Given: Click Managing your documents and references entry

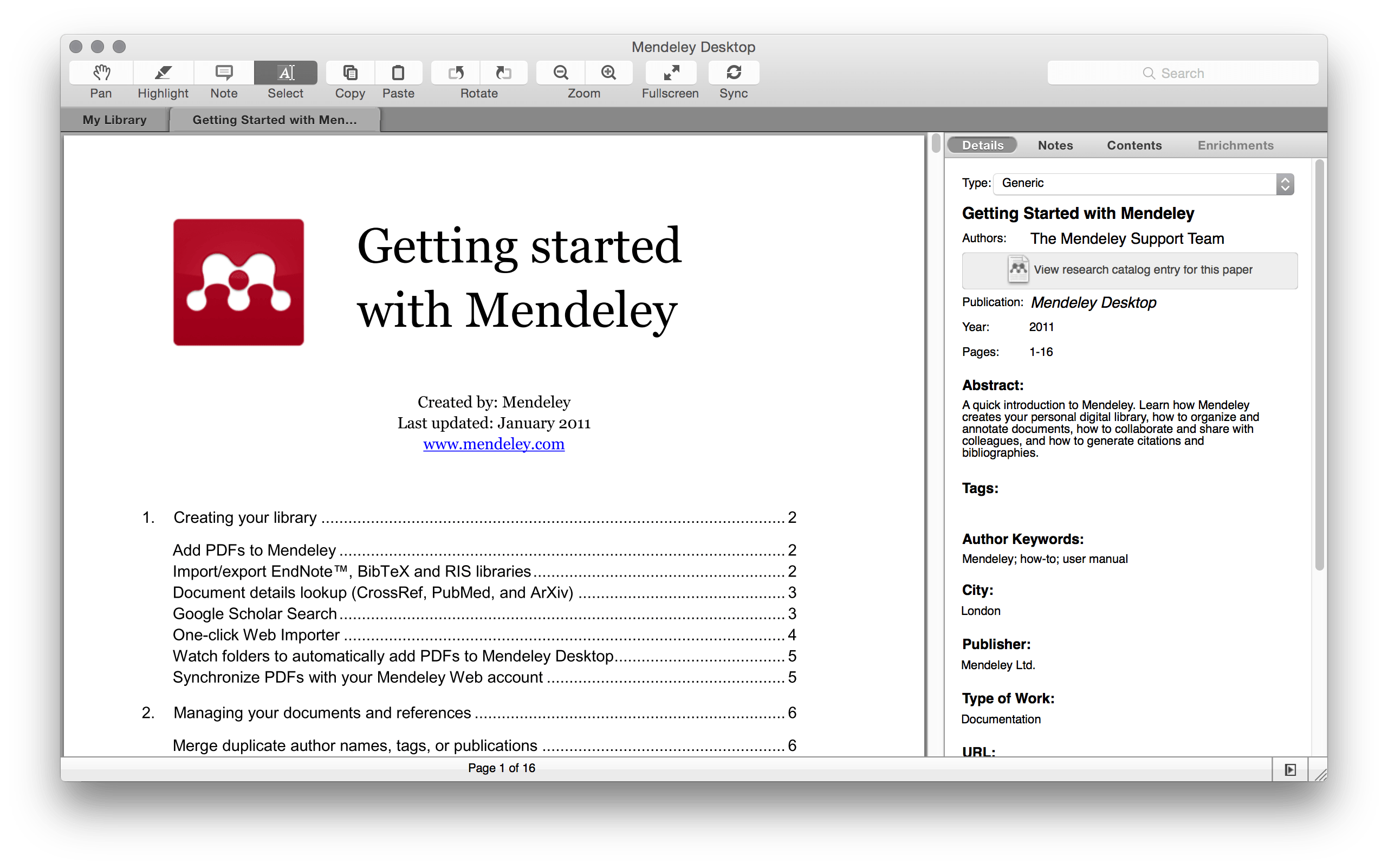Looking at the screenshot, I should pos(469,712).
